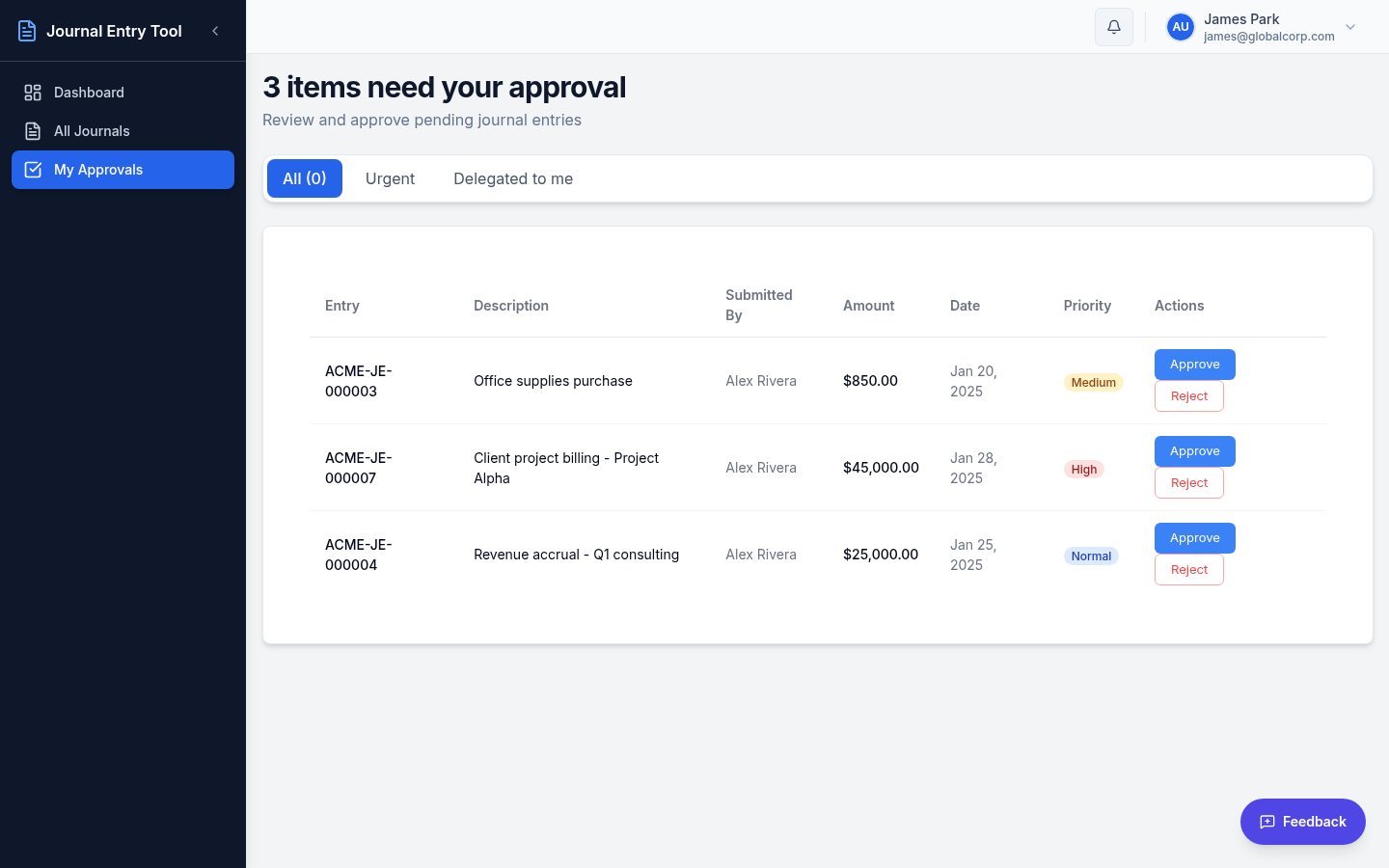Reject the Client project billing entry
The width and height of the screenshot is (1389, 868).
(x=1188, y=482)
